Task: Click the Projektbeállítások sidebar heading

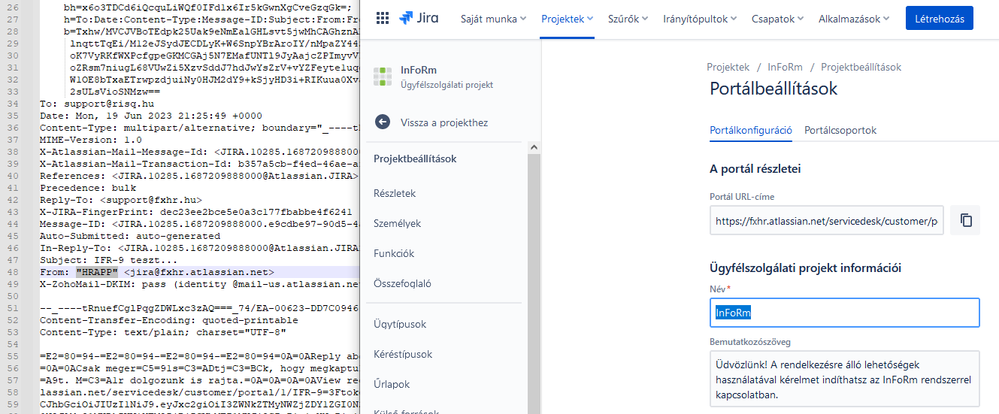Action: [415, 159]
